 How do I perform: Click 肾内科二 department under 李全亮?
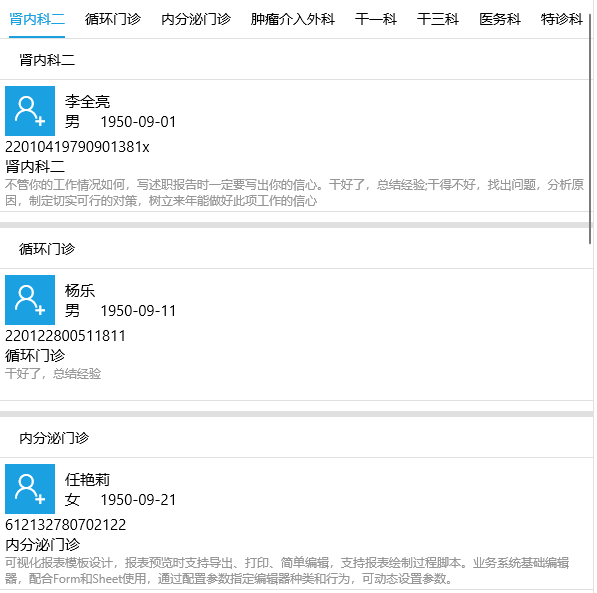click(x=35, y=166)
